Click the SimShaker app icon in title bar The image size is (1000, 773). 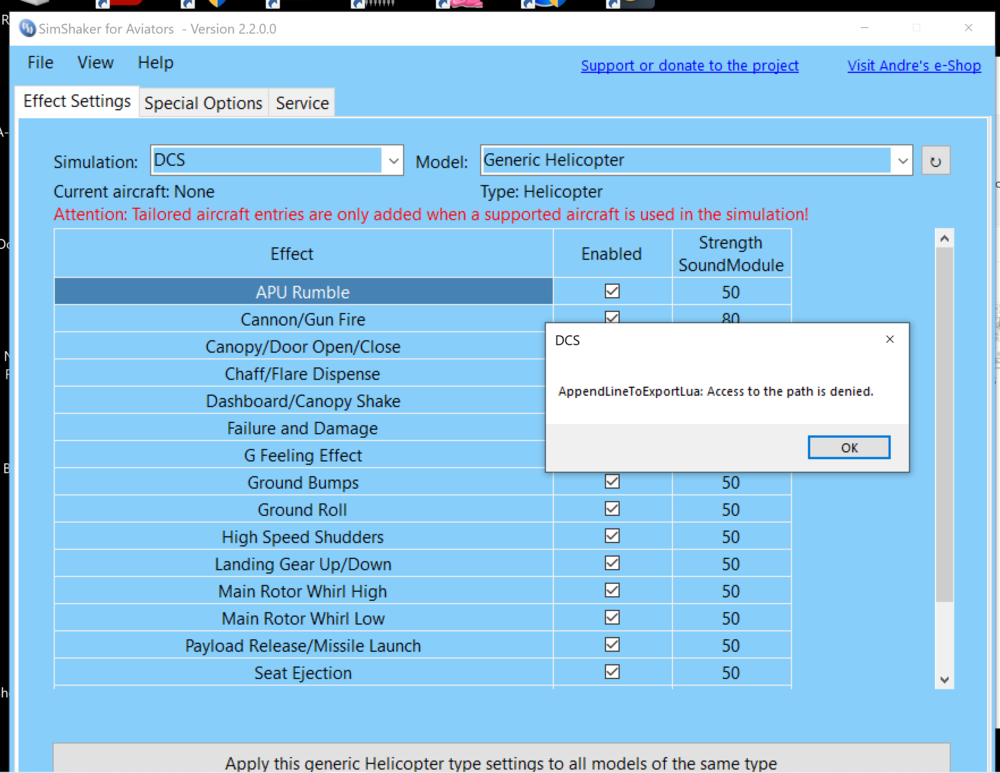pyautogui.click(x=27, y=29)
